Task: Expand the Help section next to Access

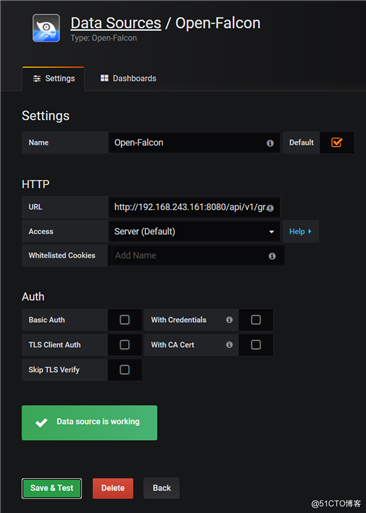Action: tap(301, 231)
